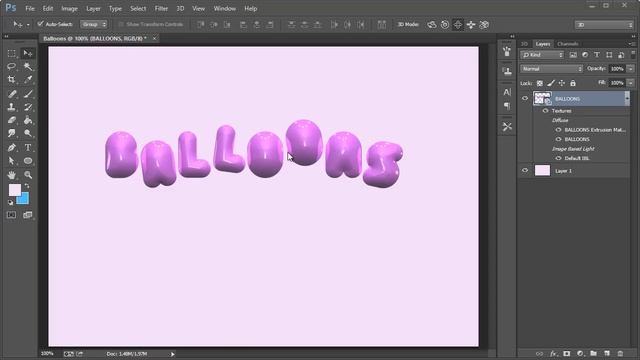This screenshot has height=360, width=640.
Task: Switch to the 3D panel tab
Action: [x=524, y=44]
